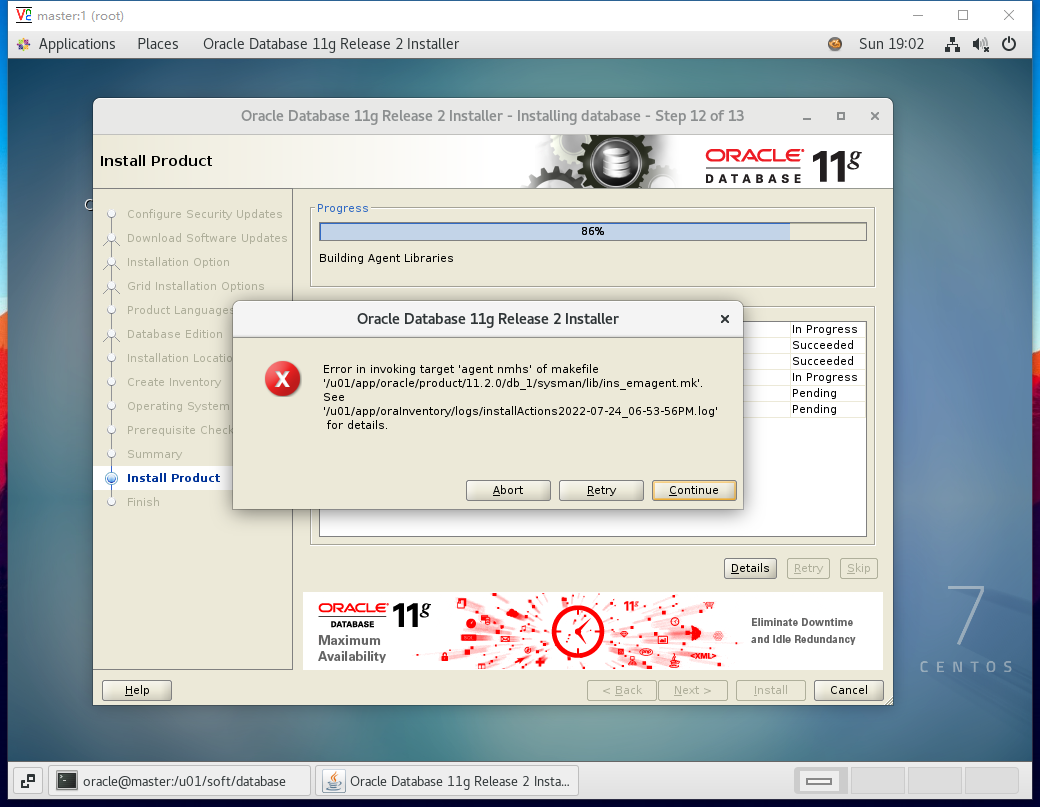The image size is (1040, 807).
Task: Close the installer window
Action: [874, 116]
